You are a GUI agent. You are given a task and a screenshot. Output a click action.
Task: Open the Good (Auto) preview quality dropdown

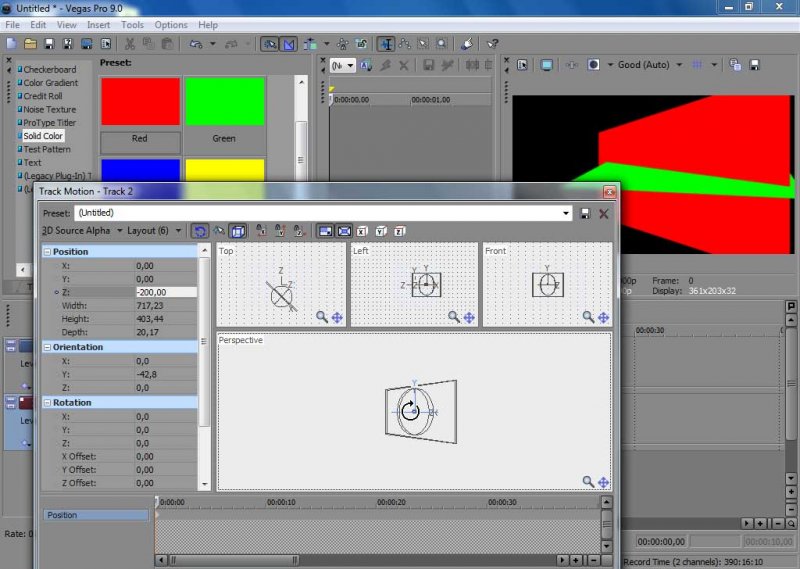pos(679,65)
